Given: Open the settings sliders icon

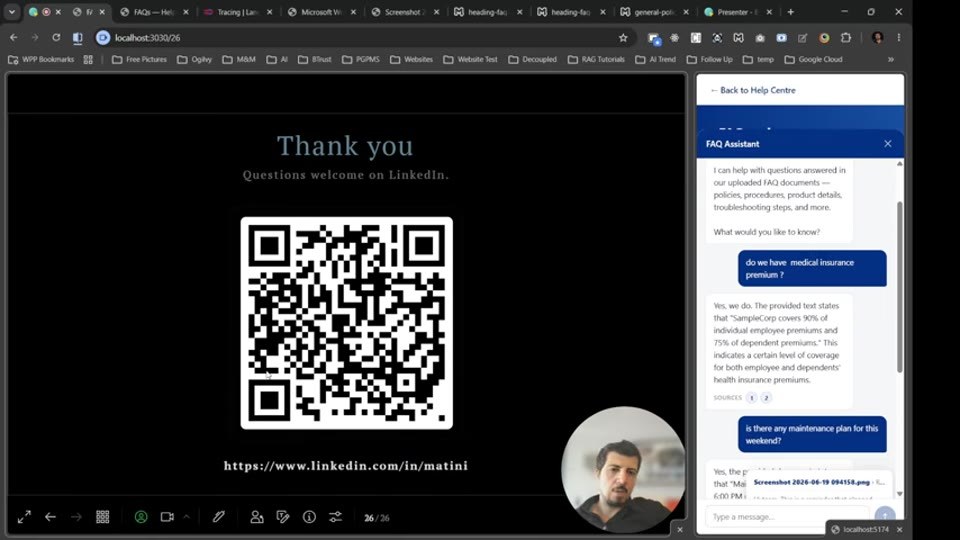Looking at the screenshot, I should pos(336,517).
